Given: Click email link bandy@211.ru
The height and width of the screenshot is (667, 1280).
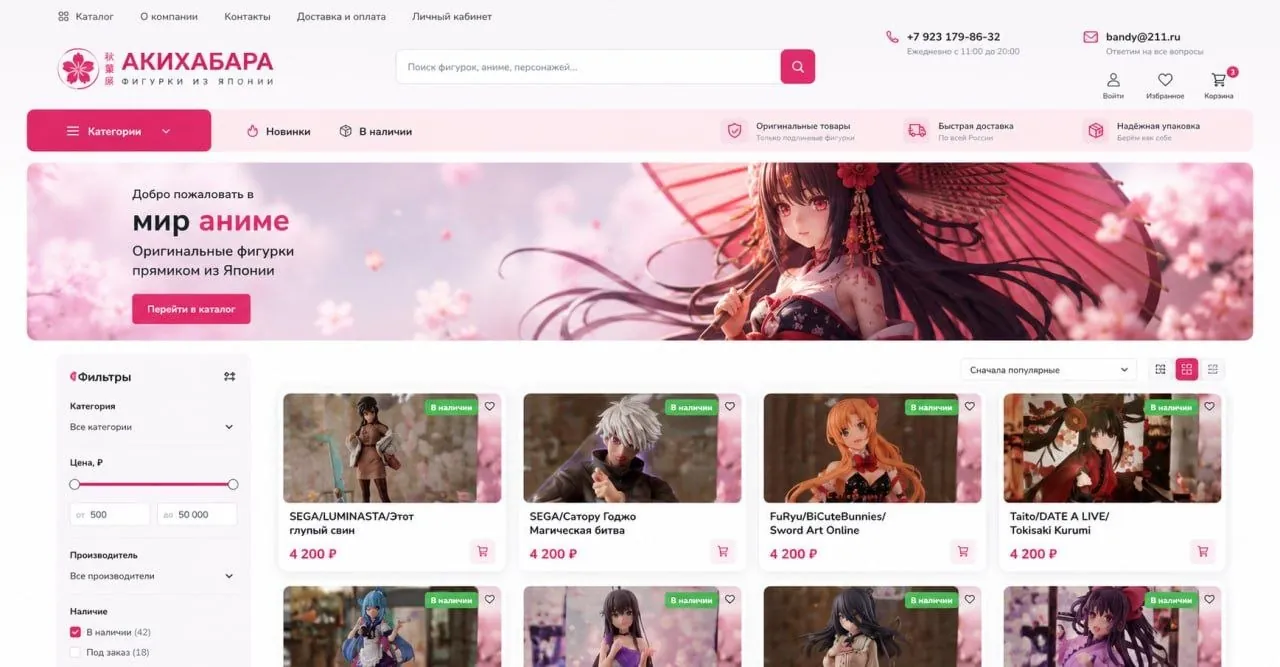Looking at the screenshot, I should [1143, 37].
